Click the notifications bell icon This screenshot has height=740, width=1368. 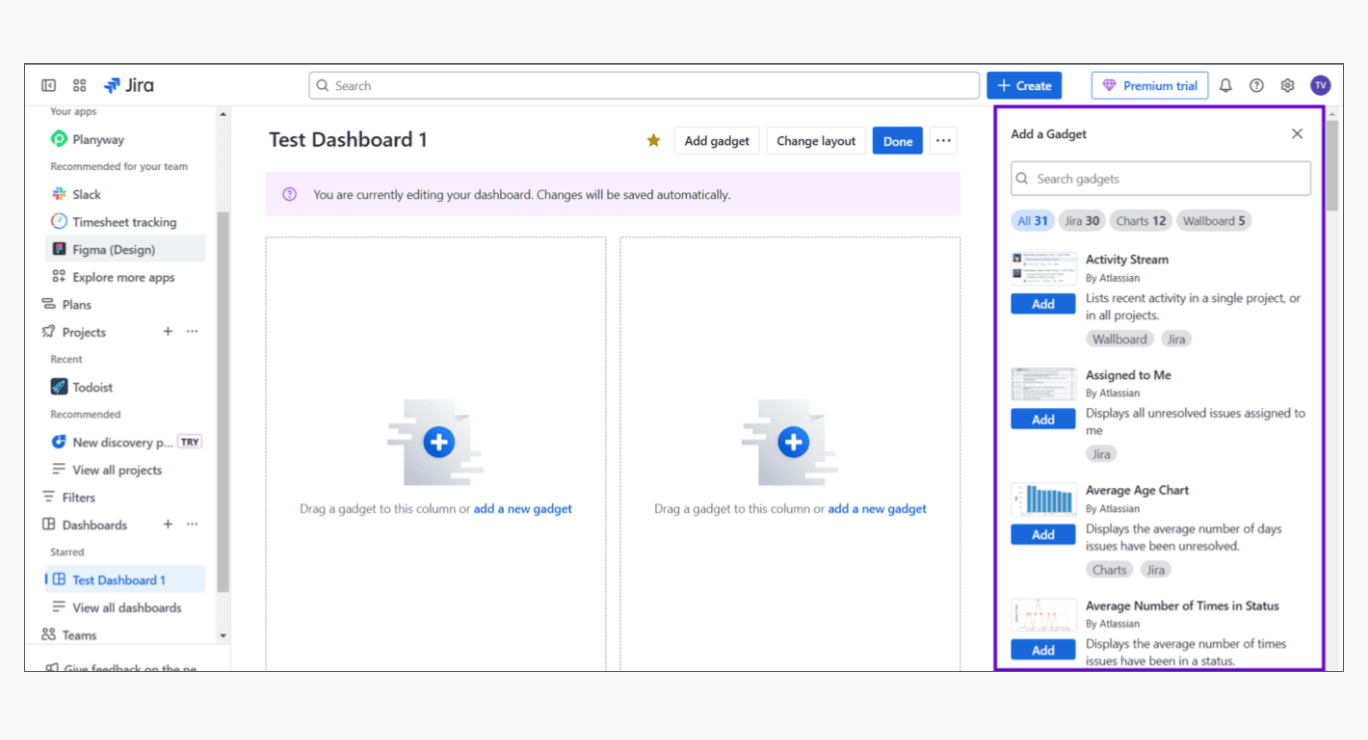pyautogui.click(x=1225, y=86)
